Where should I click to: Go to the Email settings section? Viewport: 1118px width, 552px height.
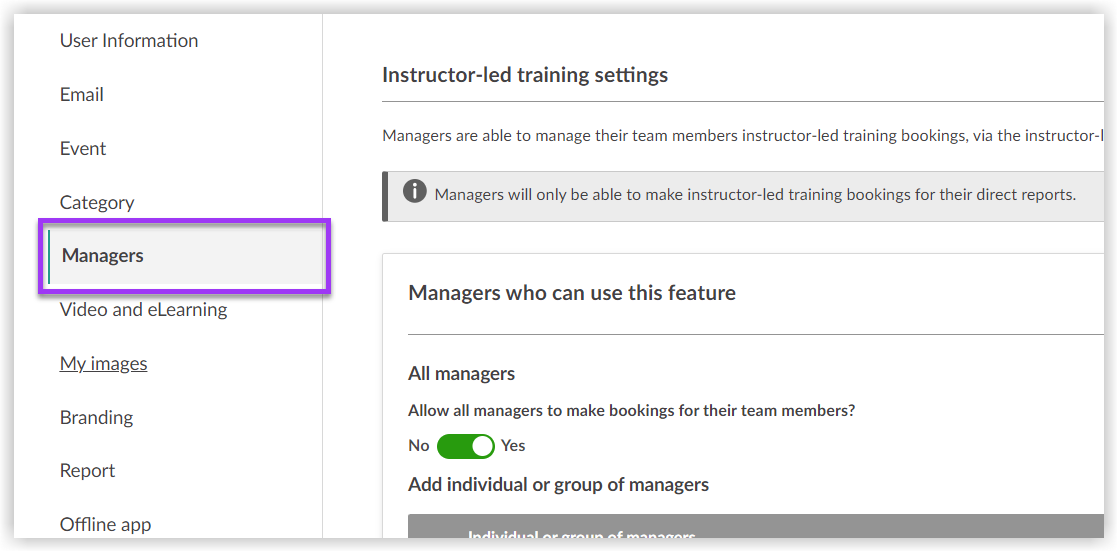point(82,95)
